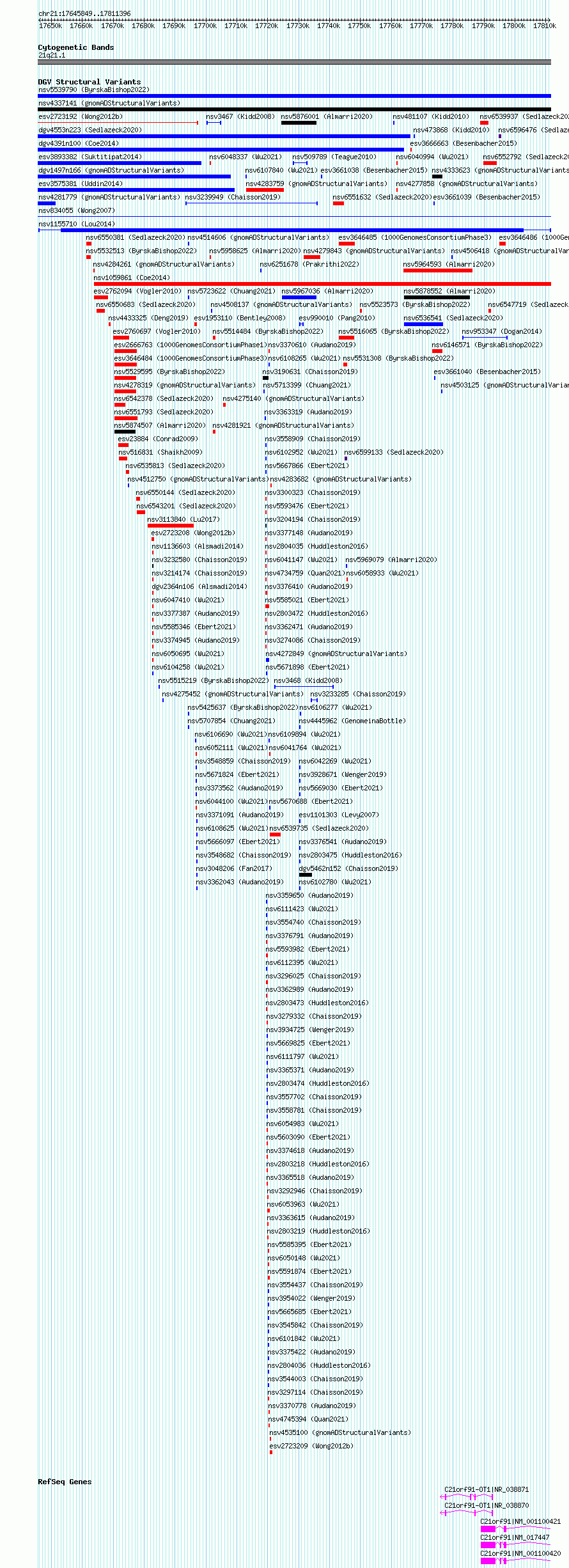This screenshot has height=1568, width=569.
Task: Open nsv4433325 (Deng2019) label
Action: click(148, 318)
